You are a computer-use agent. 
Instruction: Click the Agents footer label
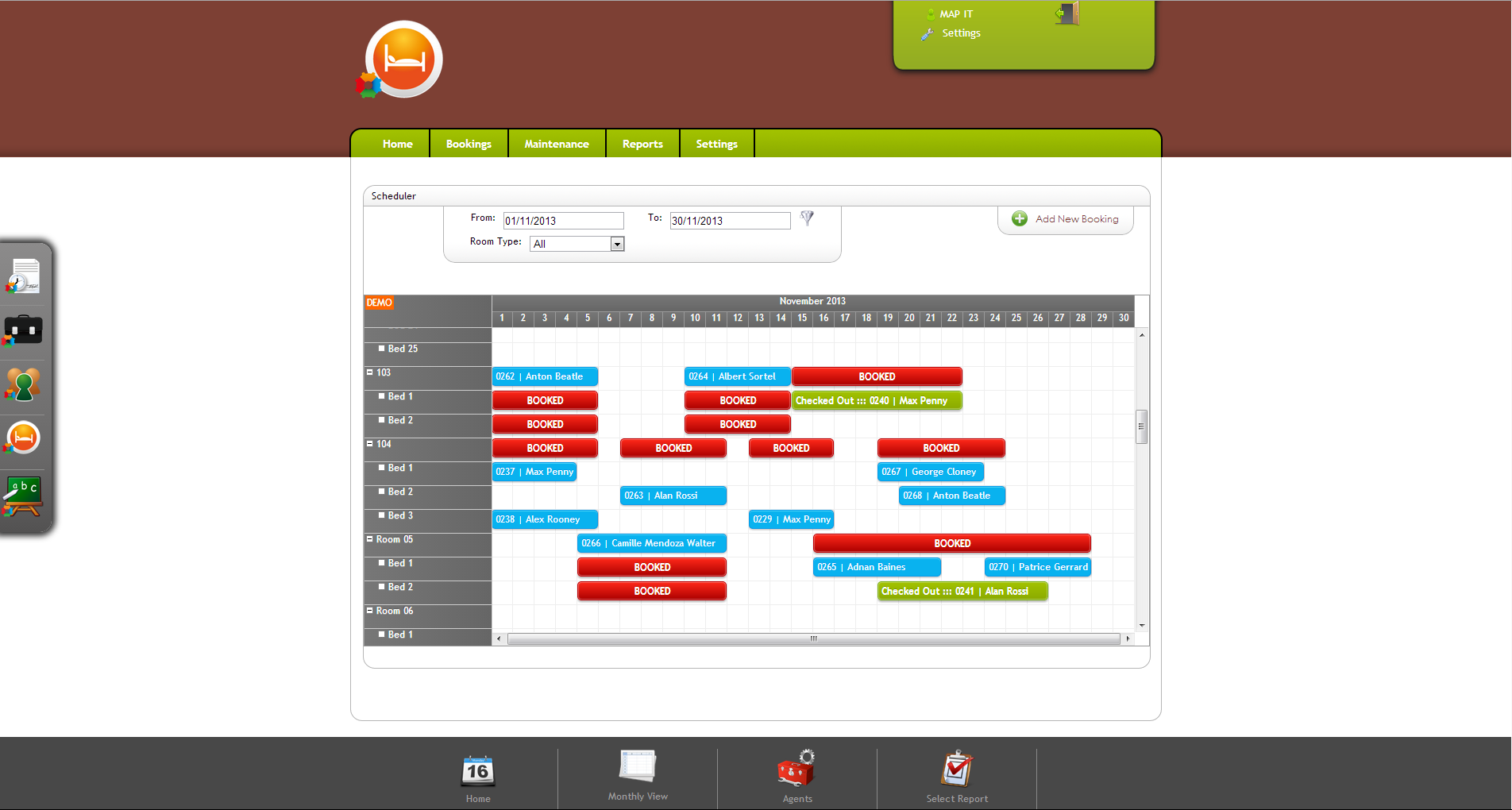(797, 799)
